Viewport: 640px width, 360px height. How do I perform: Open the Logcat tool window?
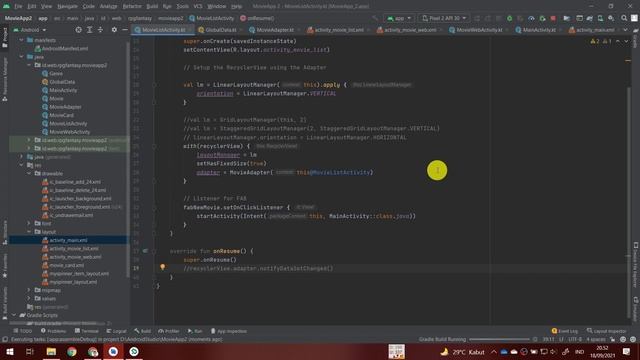pyautogui.click(x=116, y=331)
